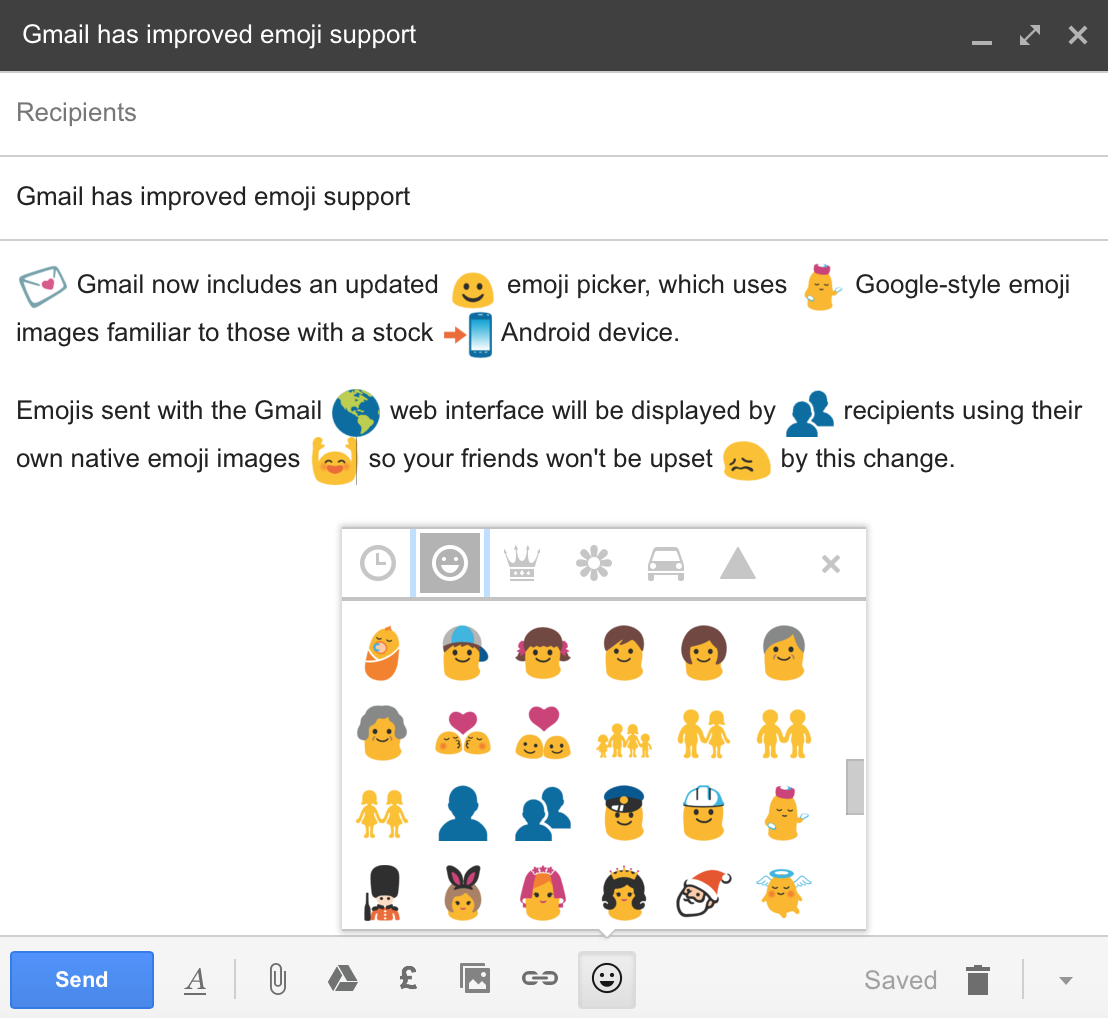
Task: Pick the construction worker helmet emoji
Action: pos(704,814)
